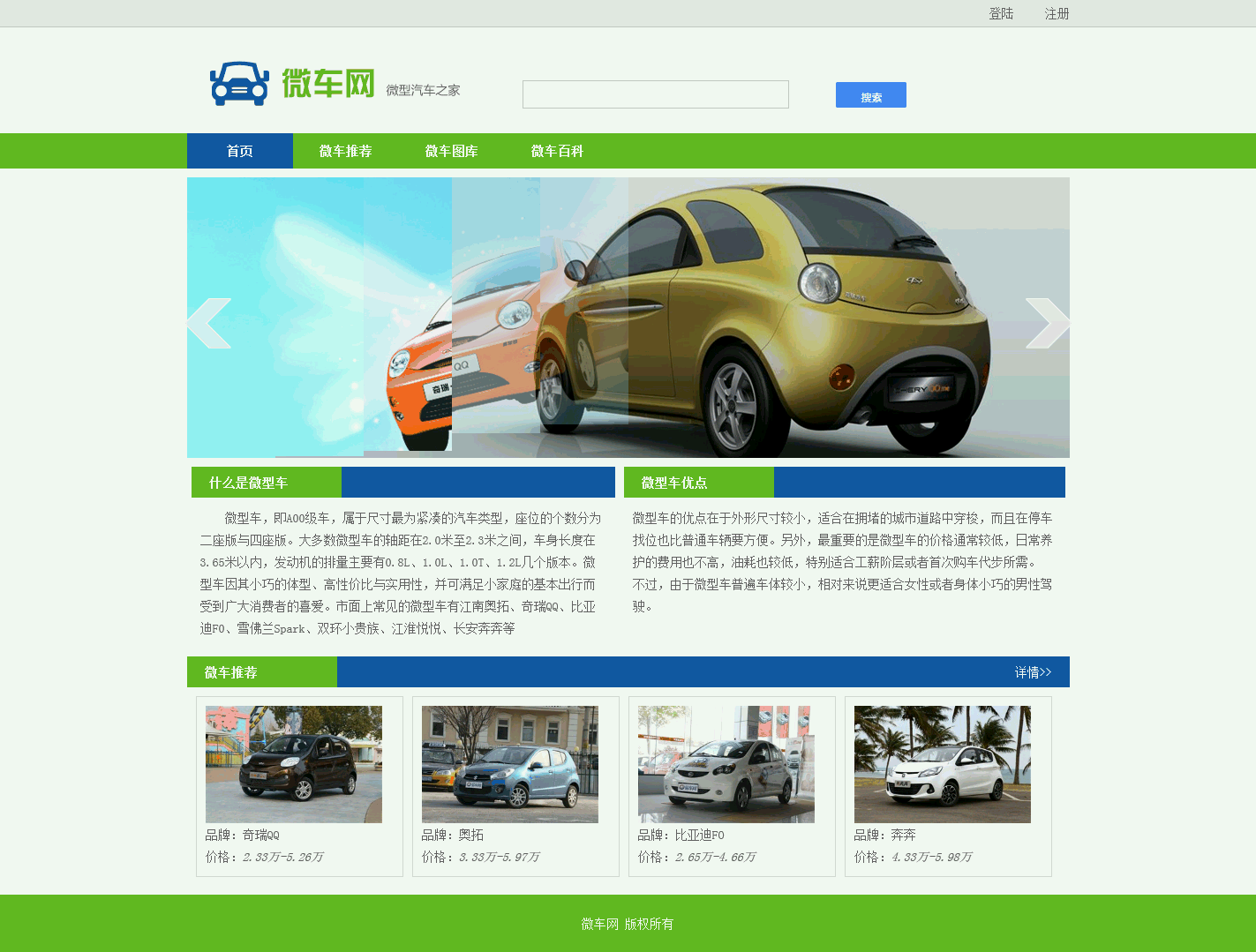
Task: Open the 注册 register link
Action: point(1057,13)
